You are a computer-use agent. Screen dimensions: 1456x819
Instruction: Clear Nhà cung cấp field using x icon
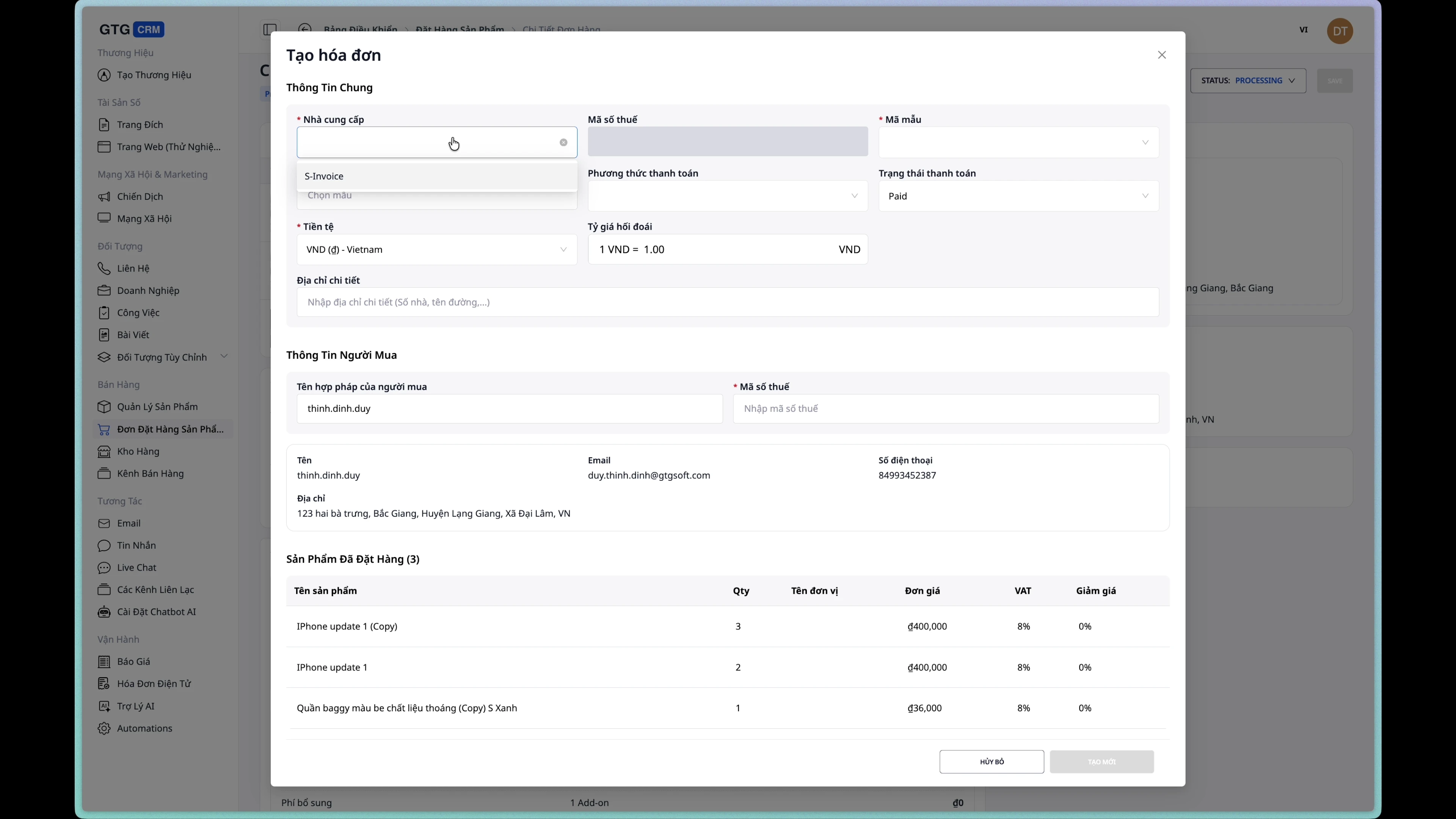pyautogui.click(x=563, y=142)
